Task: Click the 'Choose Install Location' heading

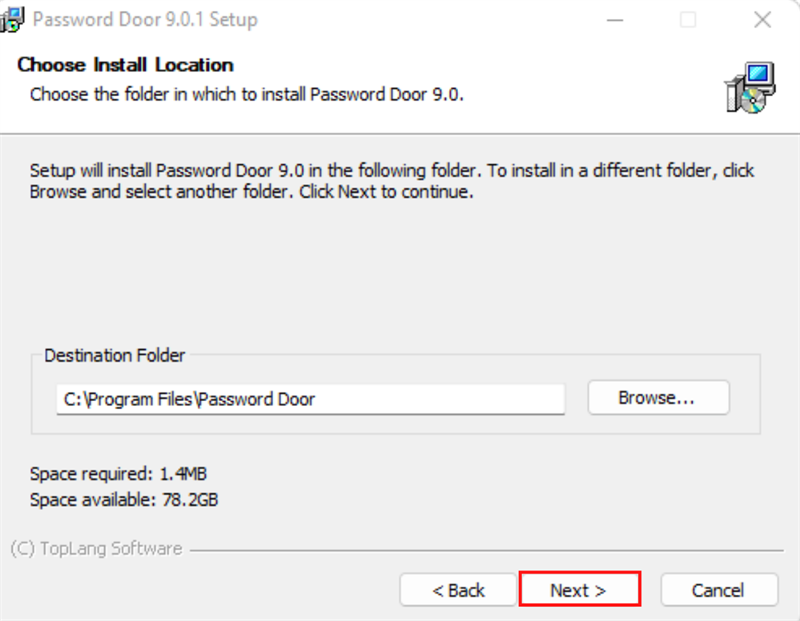Action: tap(125, 65)
